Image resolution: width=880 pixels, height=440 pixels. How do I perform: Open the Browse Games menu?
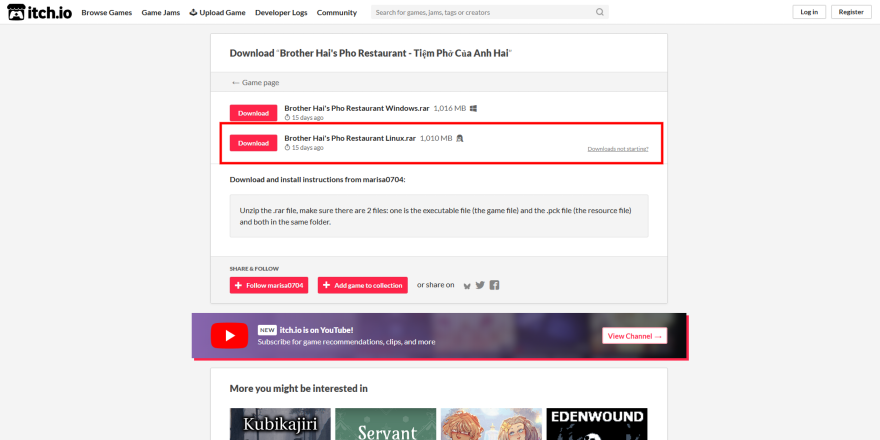[x=106, y=12]
